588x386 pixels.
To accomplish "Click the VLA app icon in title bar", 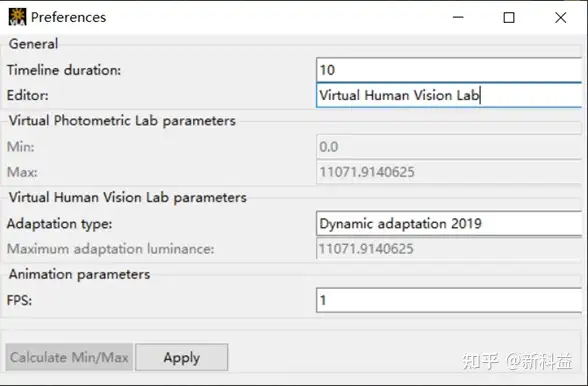I will point(17,17).
